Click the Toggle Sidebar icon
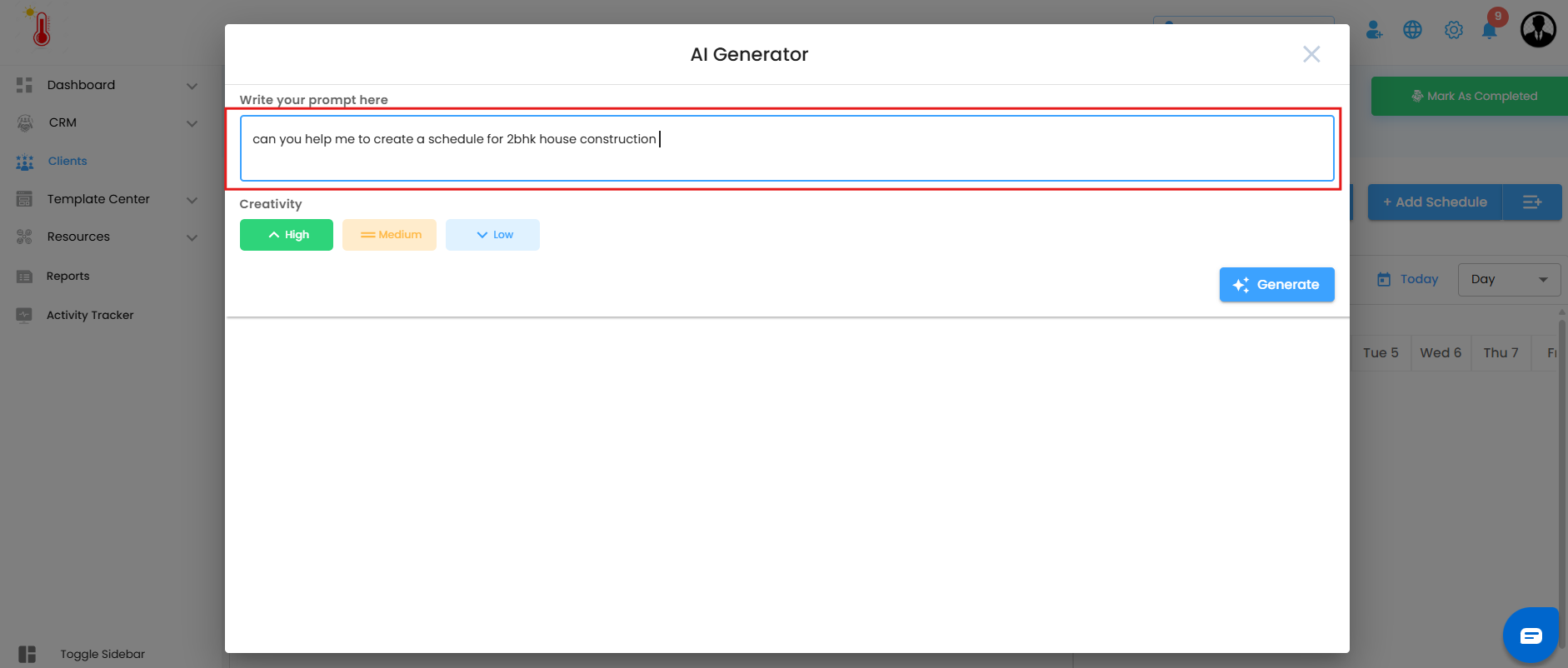 pos(27,654)
